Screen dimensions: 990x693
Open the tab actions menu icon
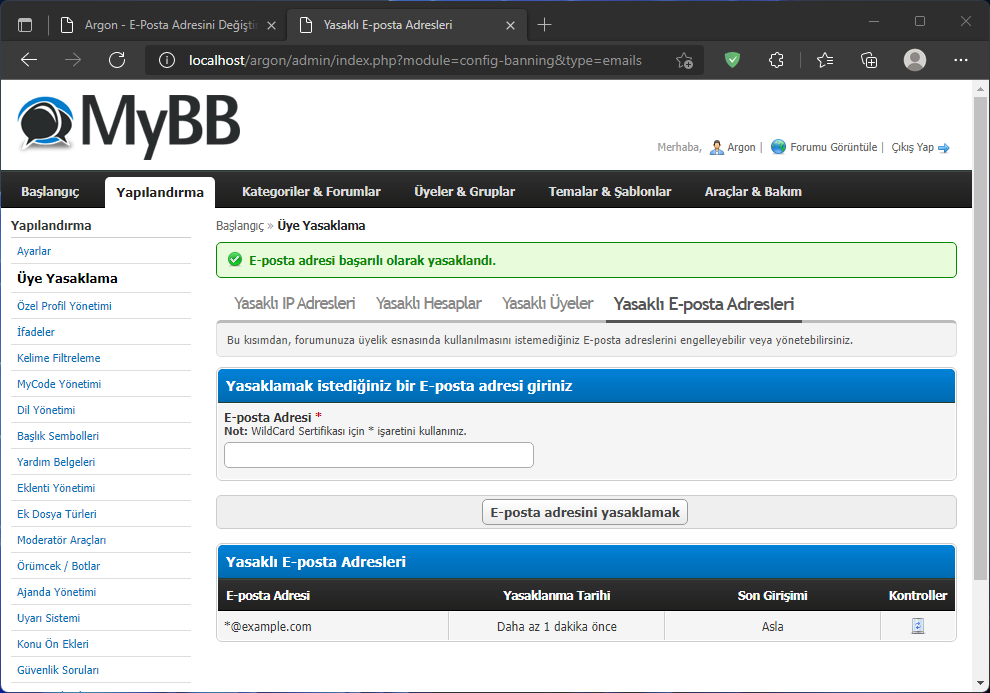click(25, 25)
